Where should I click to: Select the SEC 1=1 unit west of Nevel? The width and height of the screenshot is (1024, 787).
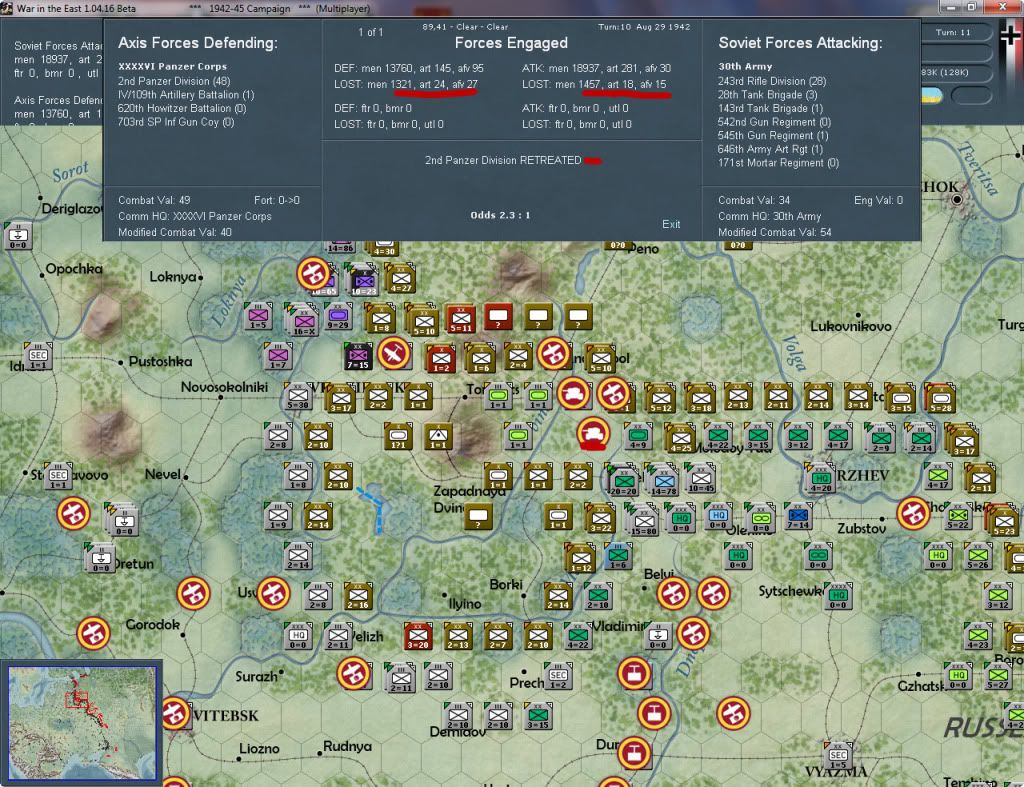coord(58,476)
